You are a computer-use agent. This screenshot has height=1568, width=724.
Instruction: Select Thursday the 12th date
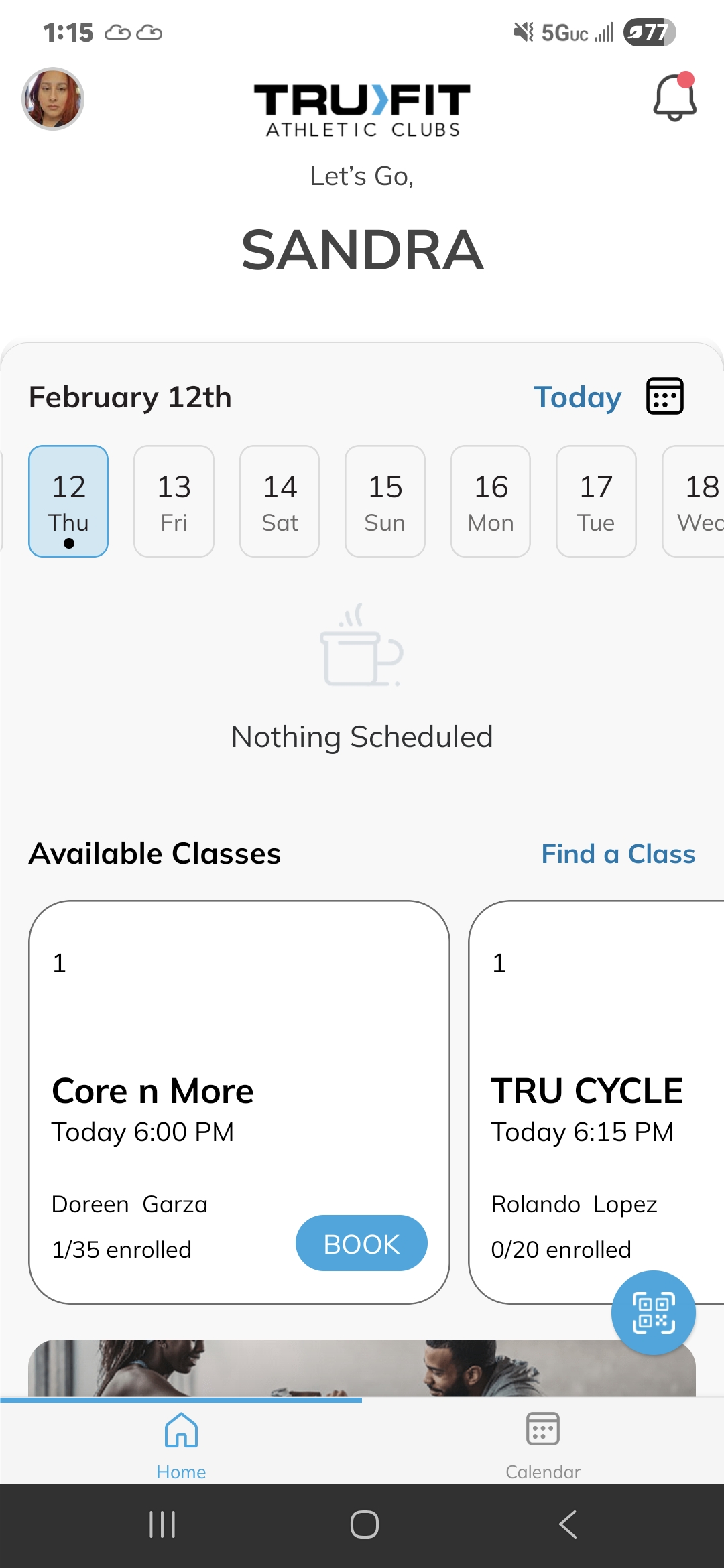pos(68,501)
